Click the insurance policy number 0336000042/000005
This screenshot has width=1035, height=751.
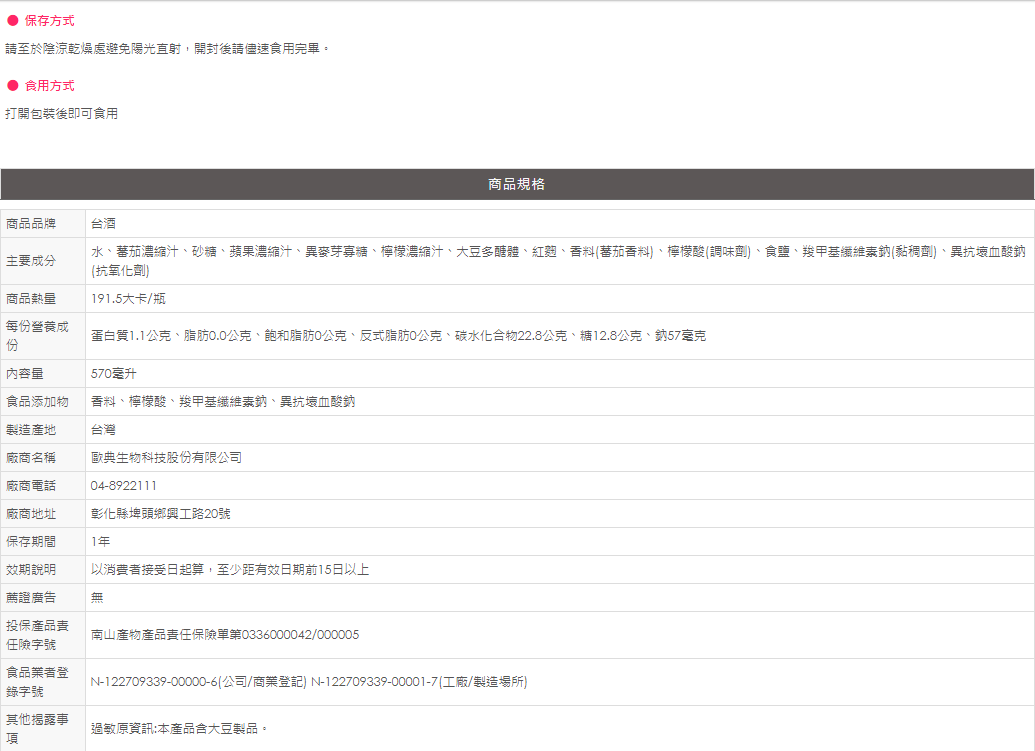[x=300, y=634]
